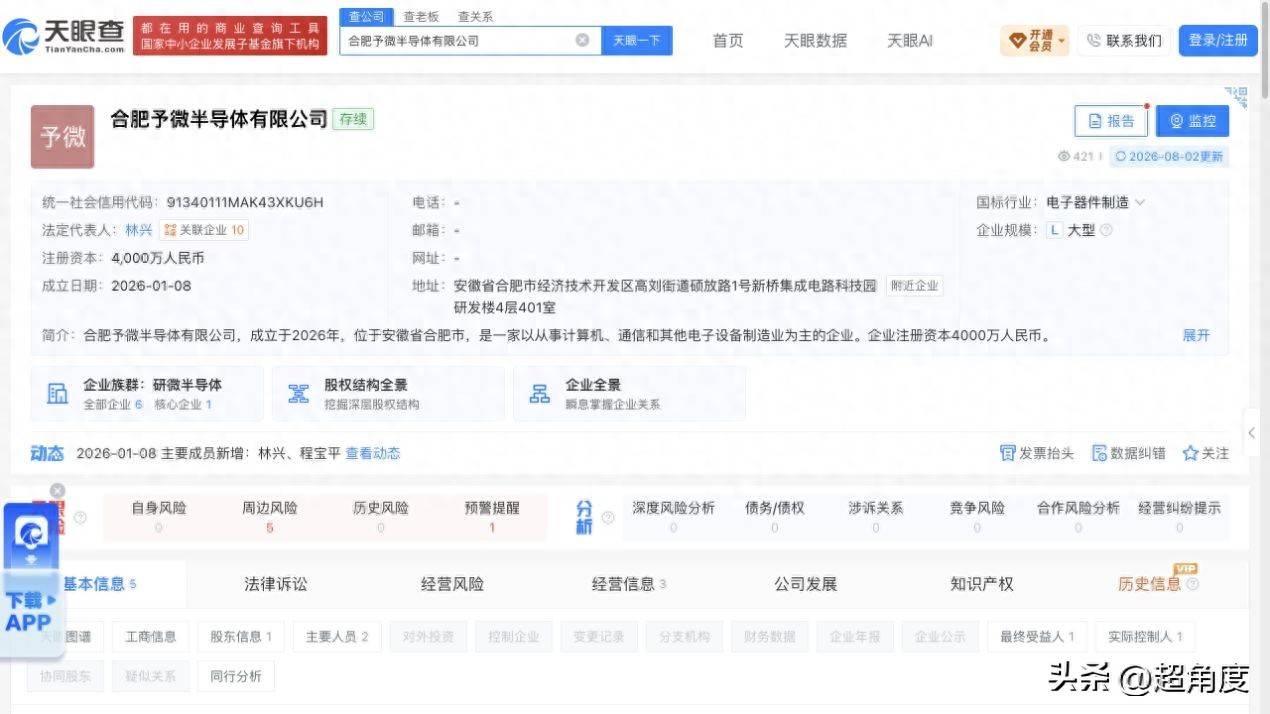Select the 查关系 search tab
1270x714 pixels.
(x=475, y=16)
